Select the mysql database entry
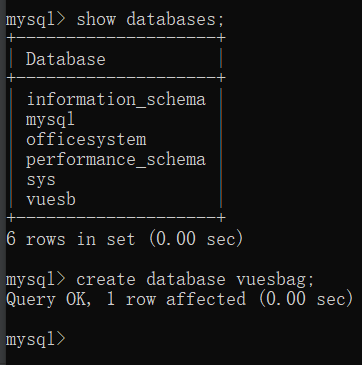This screenshot has height=365, width=362. coord(50,120)
